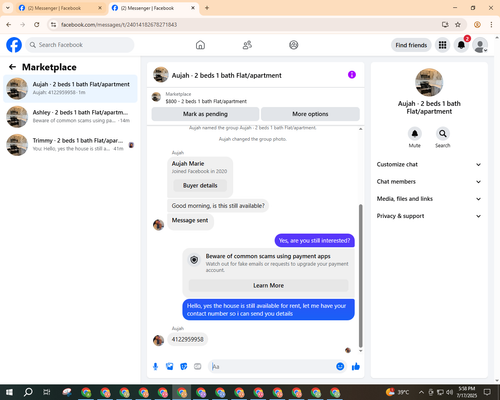
Task: Click chat scroll down arrow
Action: click(360, 351)
